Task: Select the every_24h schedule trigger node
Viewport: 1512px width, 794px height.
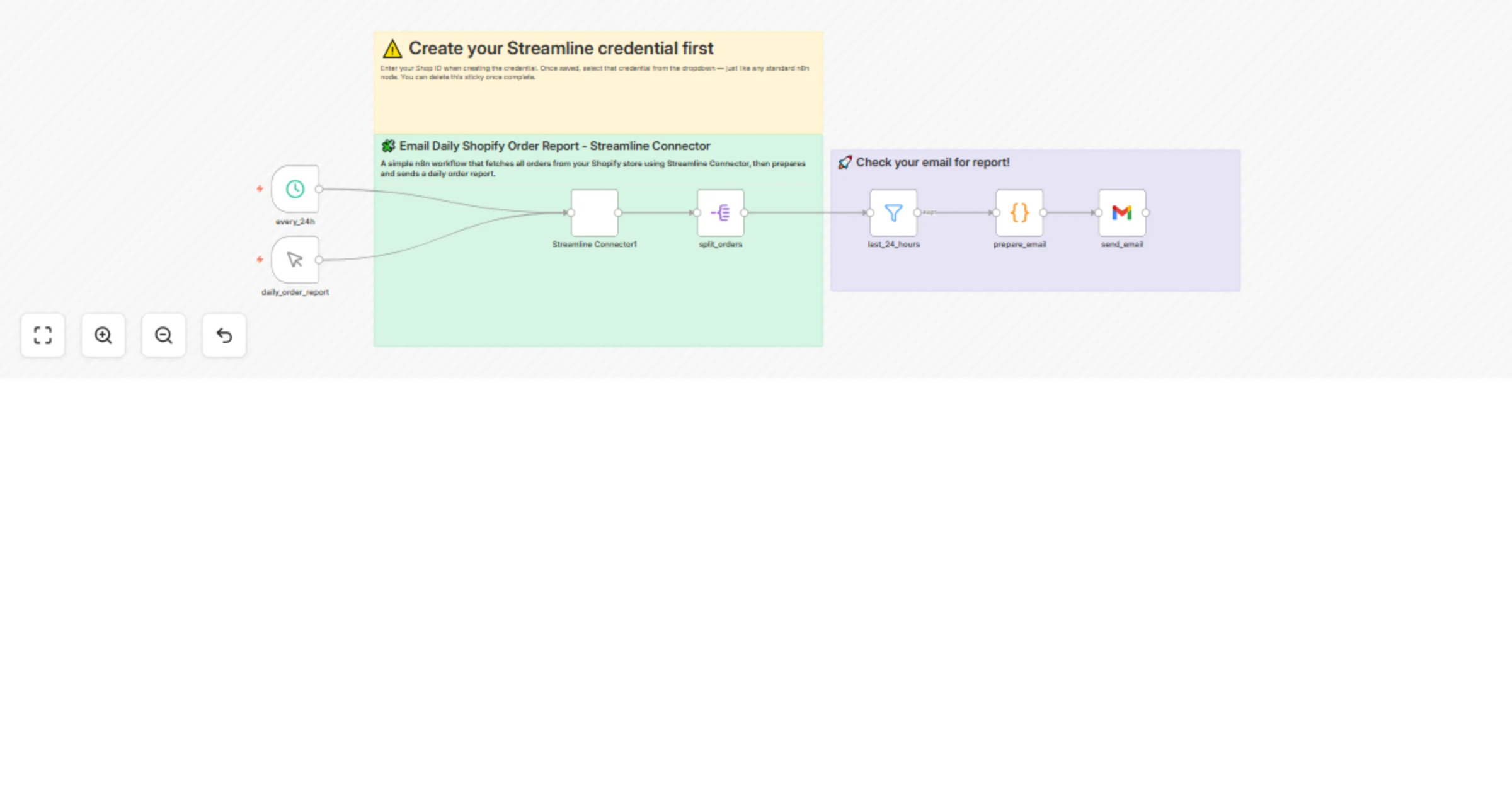Action: [x=295, y=189]
